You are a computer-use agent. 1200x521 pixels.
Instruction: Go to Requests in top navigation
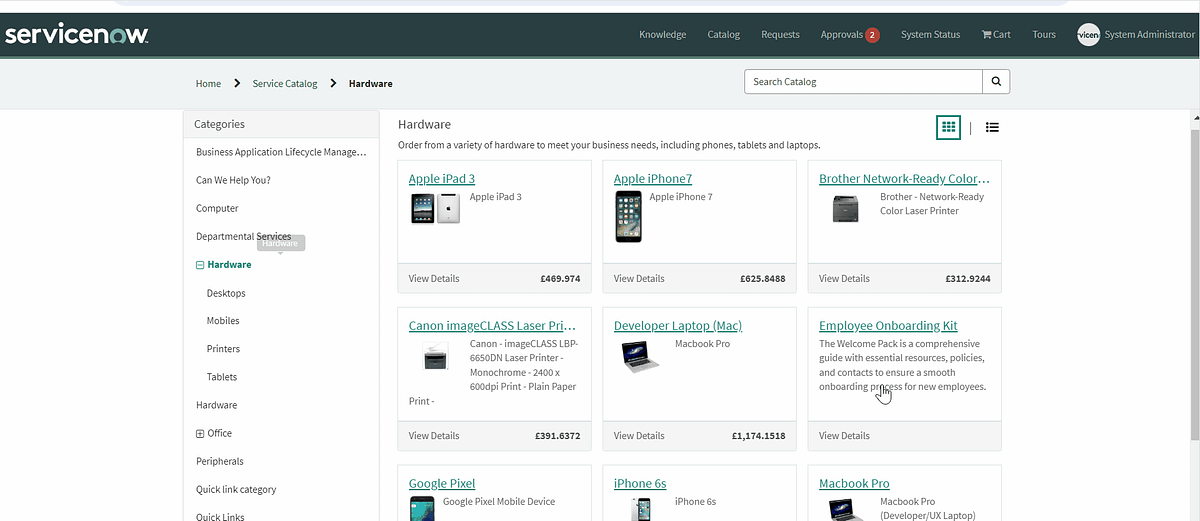(780, 35)
